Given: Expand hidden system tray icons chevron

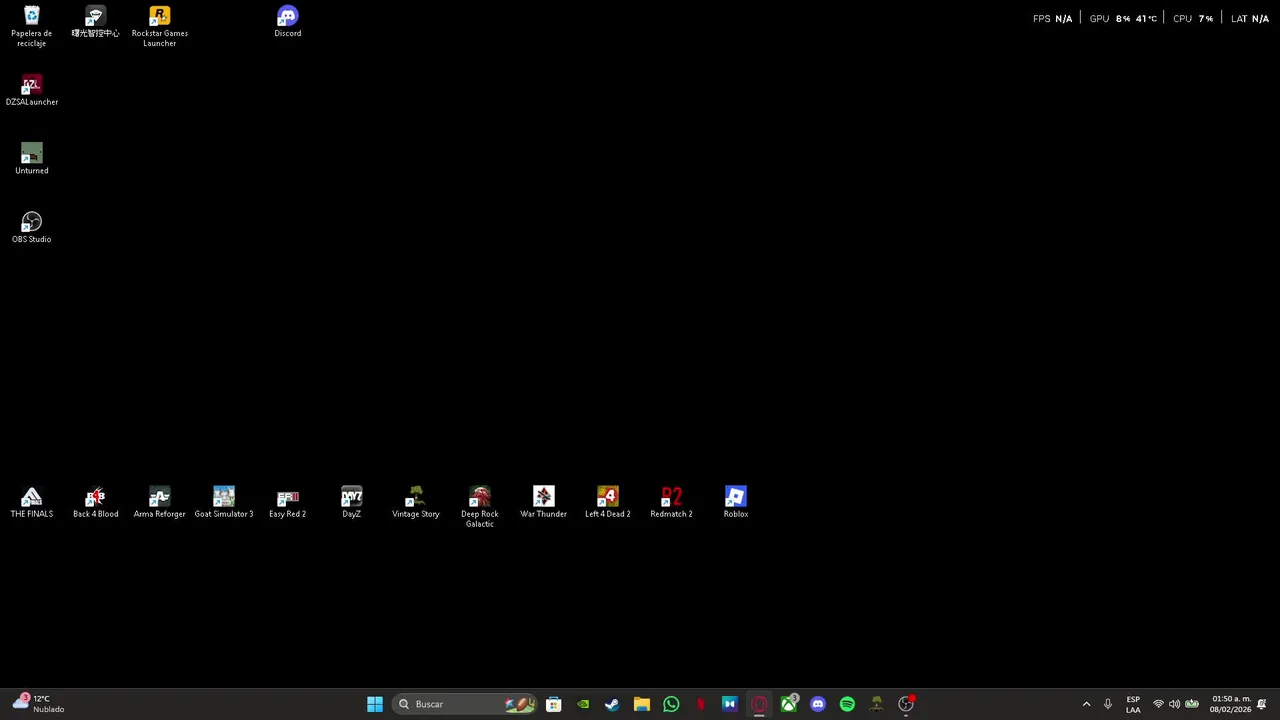Looking at the screenshot, I should click(1086, 704).
